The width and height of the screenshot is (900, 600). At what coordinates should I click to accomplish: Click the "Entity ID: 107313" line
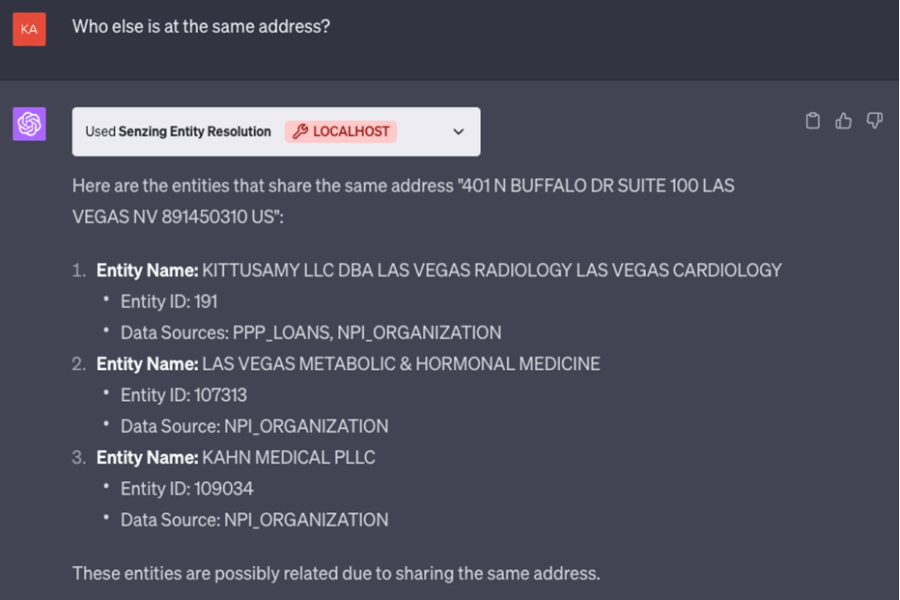point(183,395)
